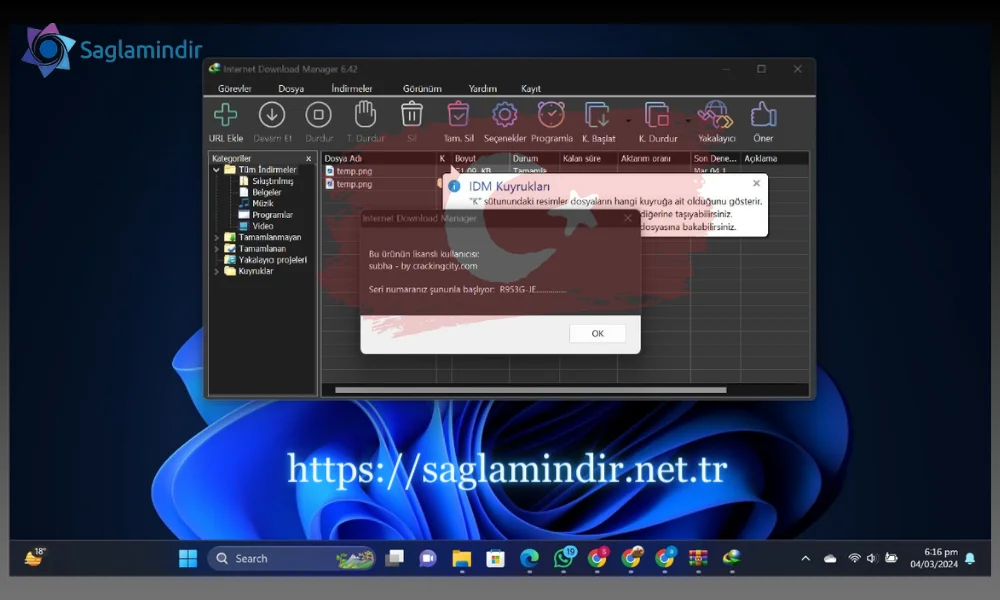The image size is (1000, 600).
Task: Open the Kayıt menu
Action: (531, 89)
